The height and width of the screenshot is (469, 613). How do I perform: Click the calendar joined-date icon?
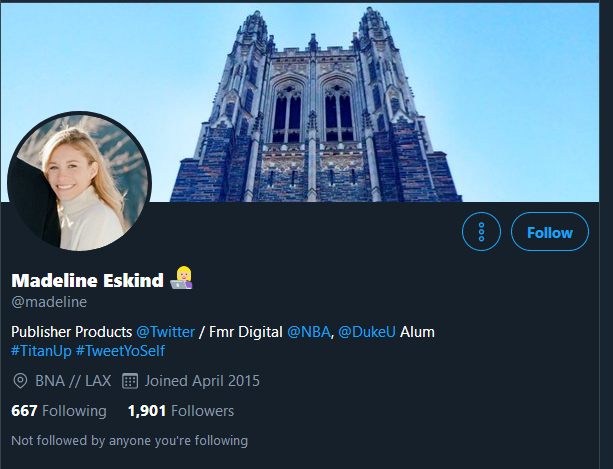tap(129, 381)
